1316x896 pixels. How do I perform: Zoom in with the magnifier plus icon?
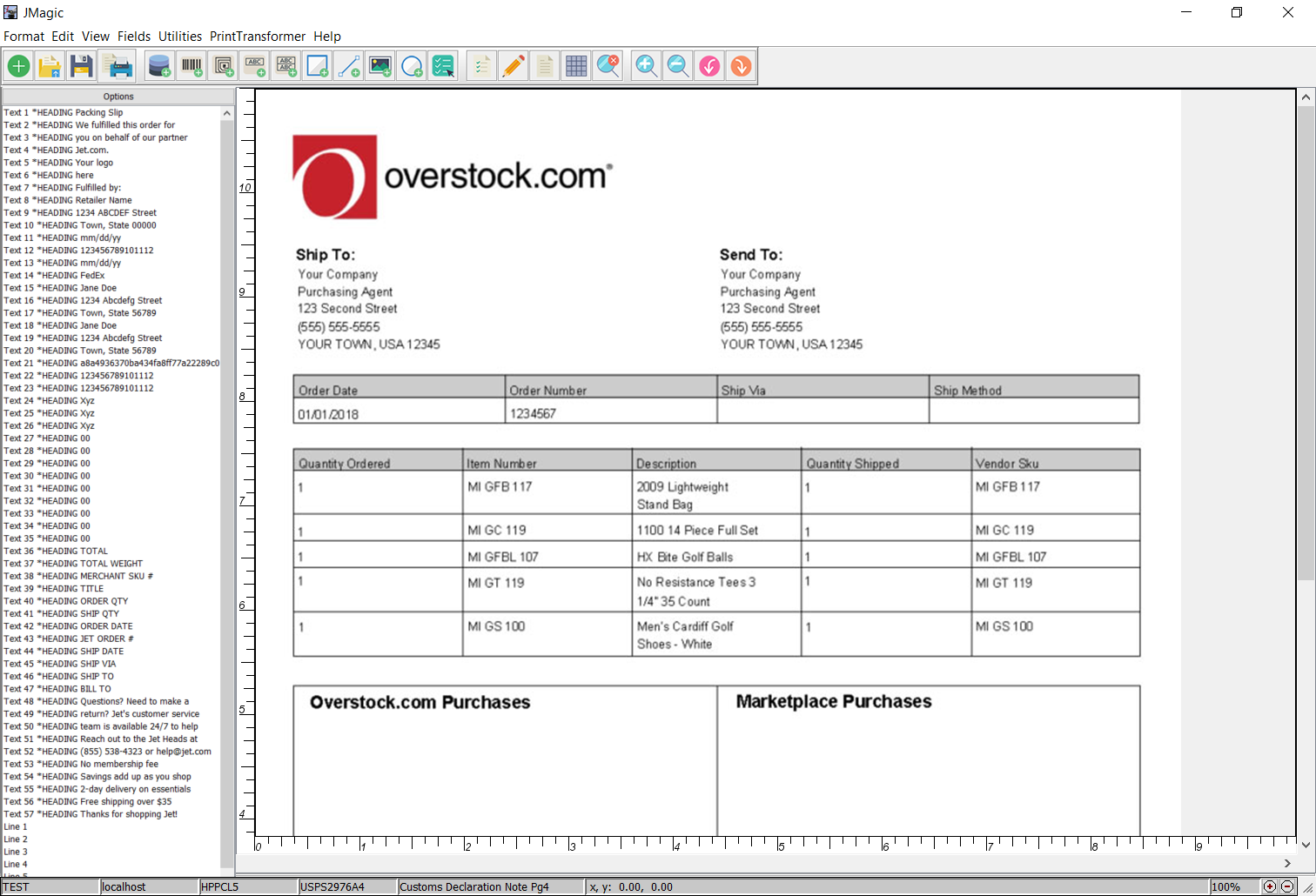click(x=646, y=66)
